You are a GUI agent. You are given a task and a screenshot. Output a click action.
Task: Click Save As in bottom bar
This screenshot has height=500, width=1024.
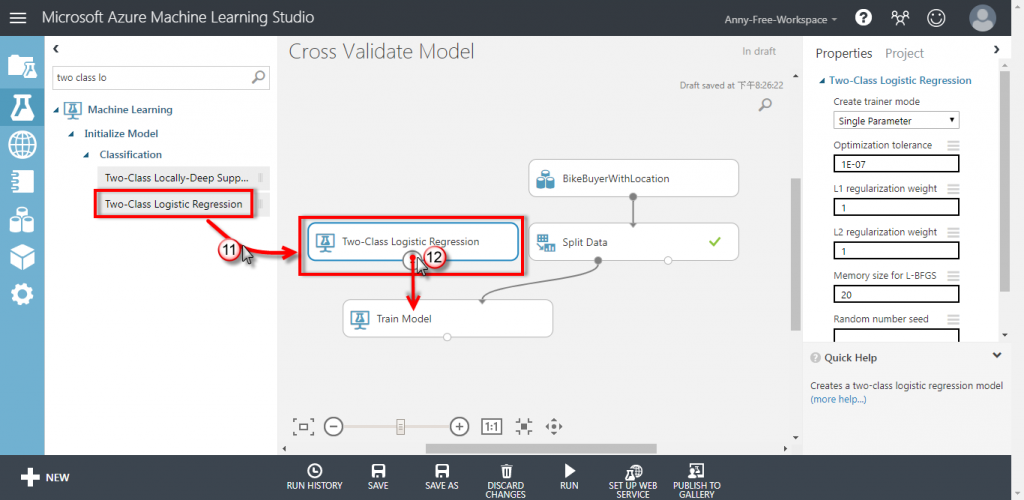442,477
